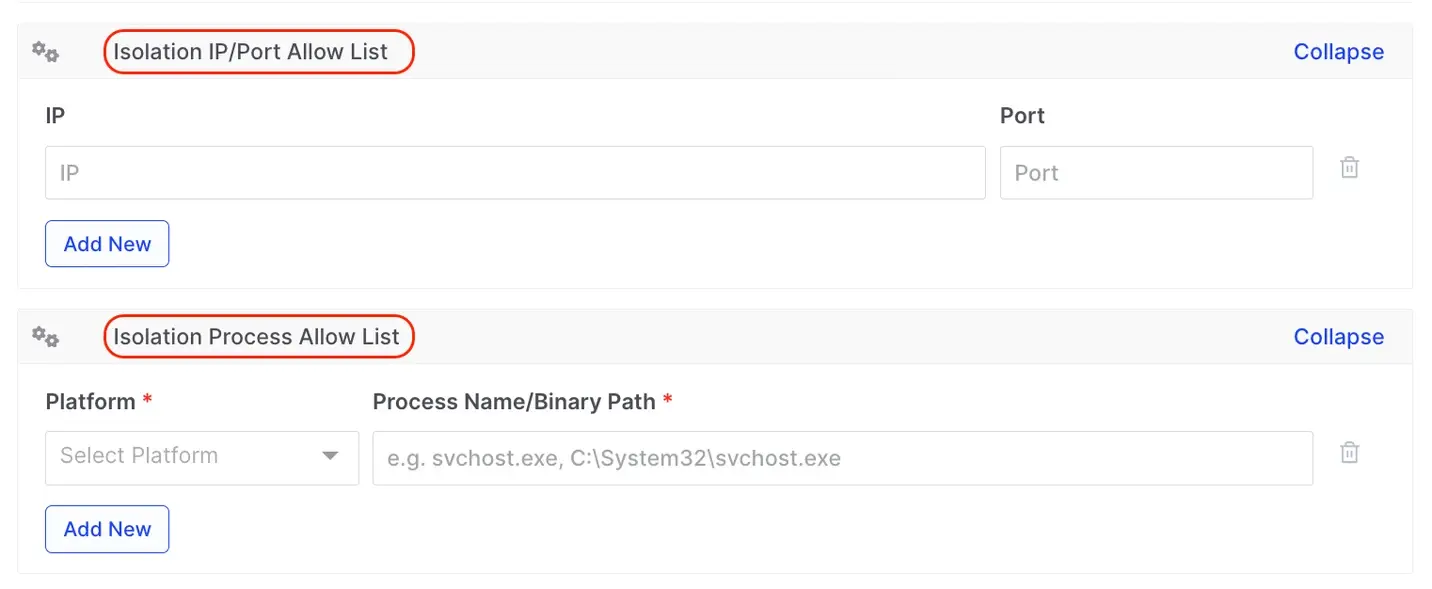Delete the process row using trash icon
This screenshot has height=589, width=1432.
click(x=1349, y=453)
